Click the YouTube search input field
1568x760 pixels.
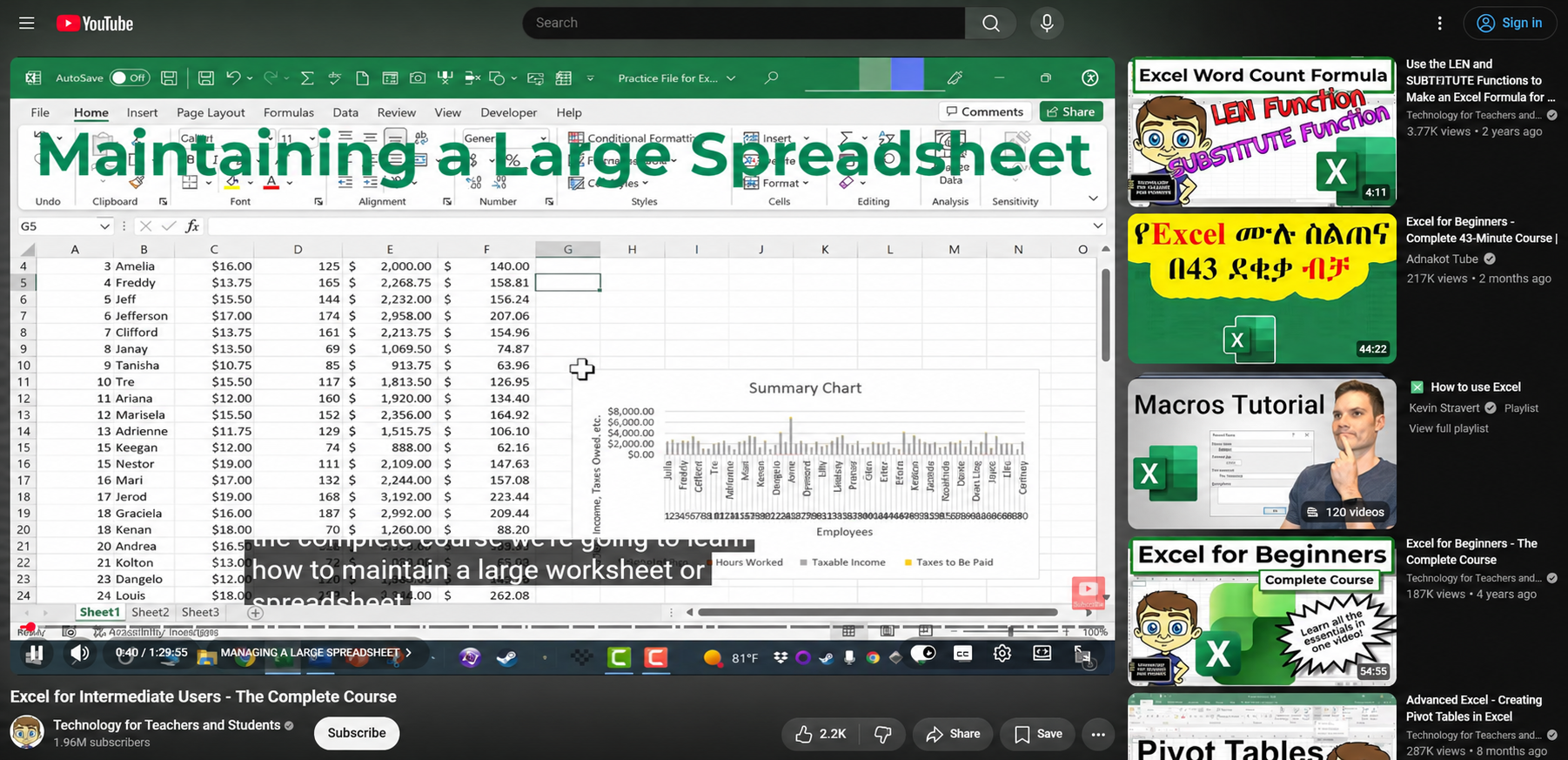[x=744, y=23]
